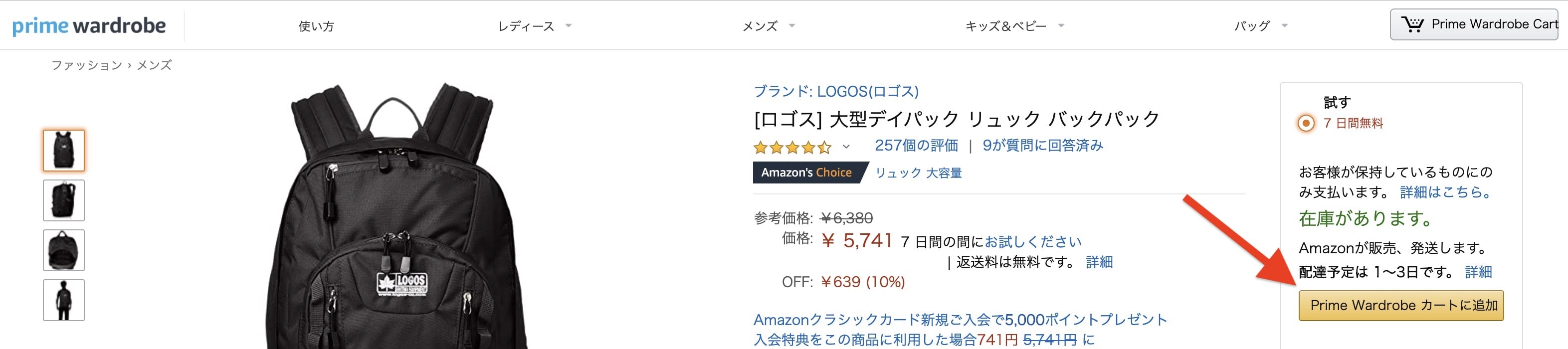Screen dimensions: 1568x349
Task: View the third open-backpack thumbnail
Action: point(64,250)
